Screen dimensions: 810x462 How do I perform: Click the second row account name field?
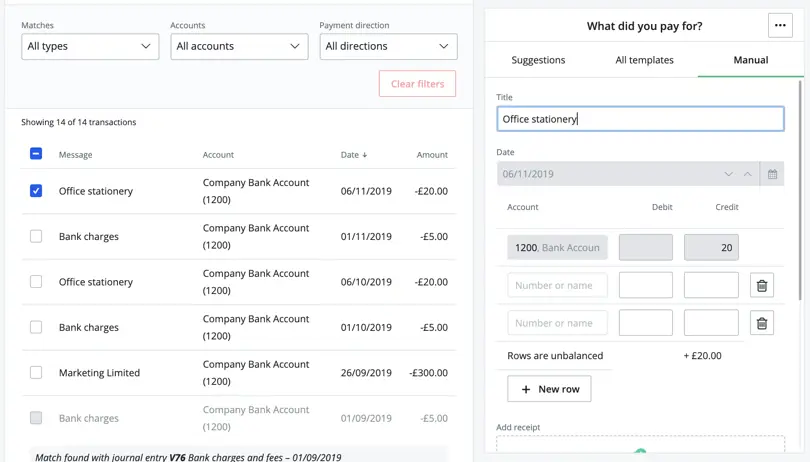tap(557, 285)
